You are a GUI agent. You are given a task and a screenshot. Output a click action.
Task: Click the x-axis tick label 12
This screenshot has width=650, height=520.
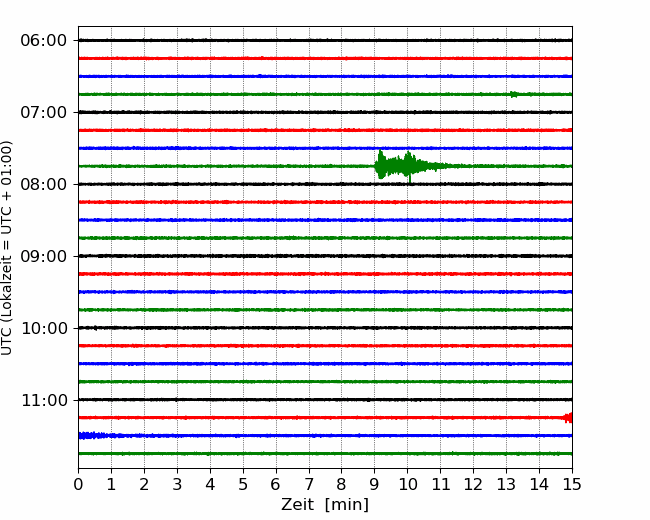(473, 485)
